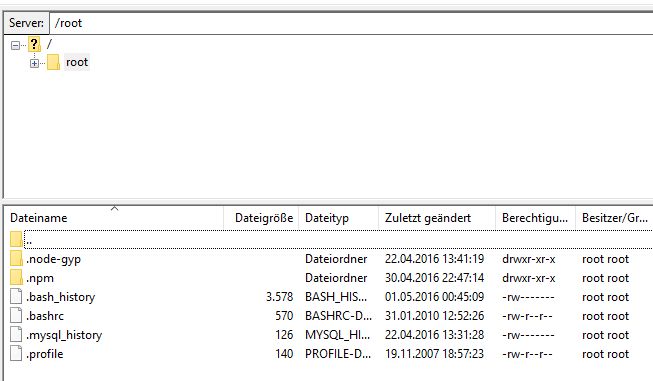The width and height of the screenshot is (653, 381).
Task: Click the parent directory .. folder icon
Action: point(16,239)
